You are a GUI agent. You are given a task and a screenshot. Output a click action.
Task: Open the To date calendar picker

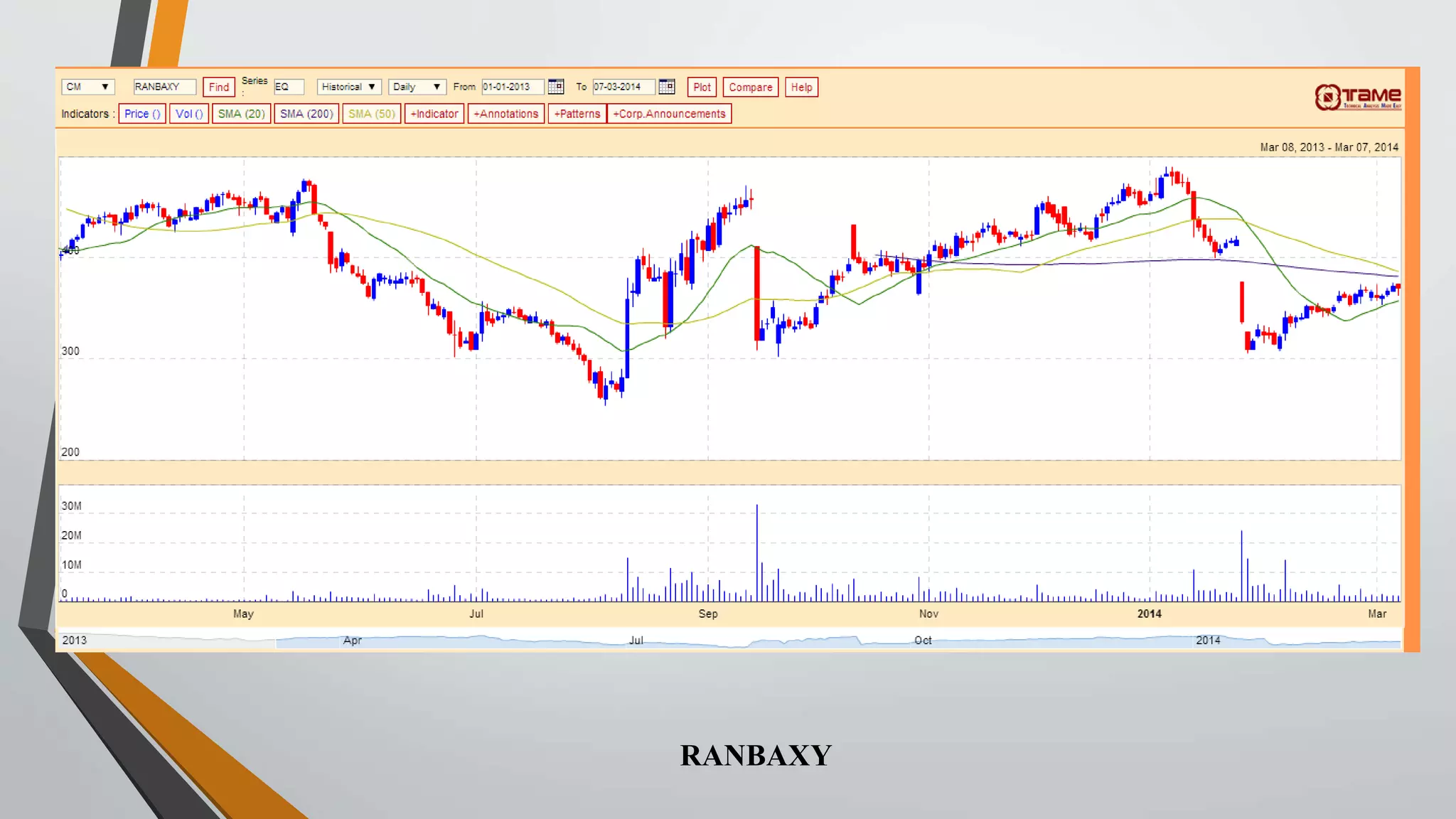click(666, 87)
